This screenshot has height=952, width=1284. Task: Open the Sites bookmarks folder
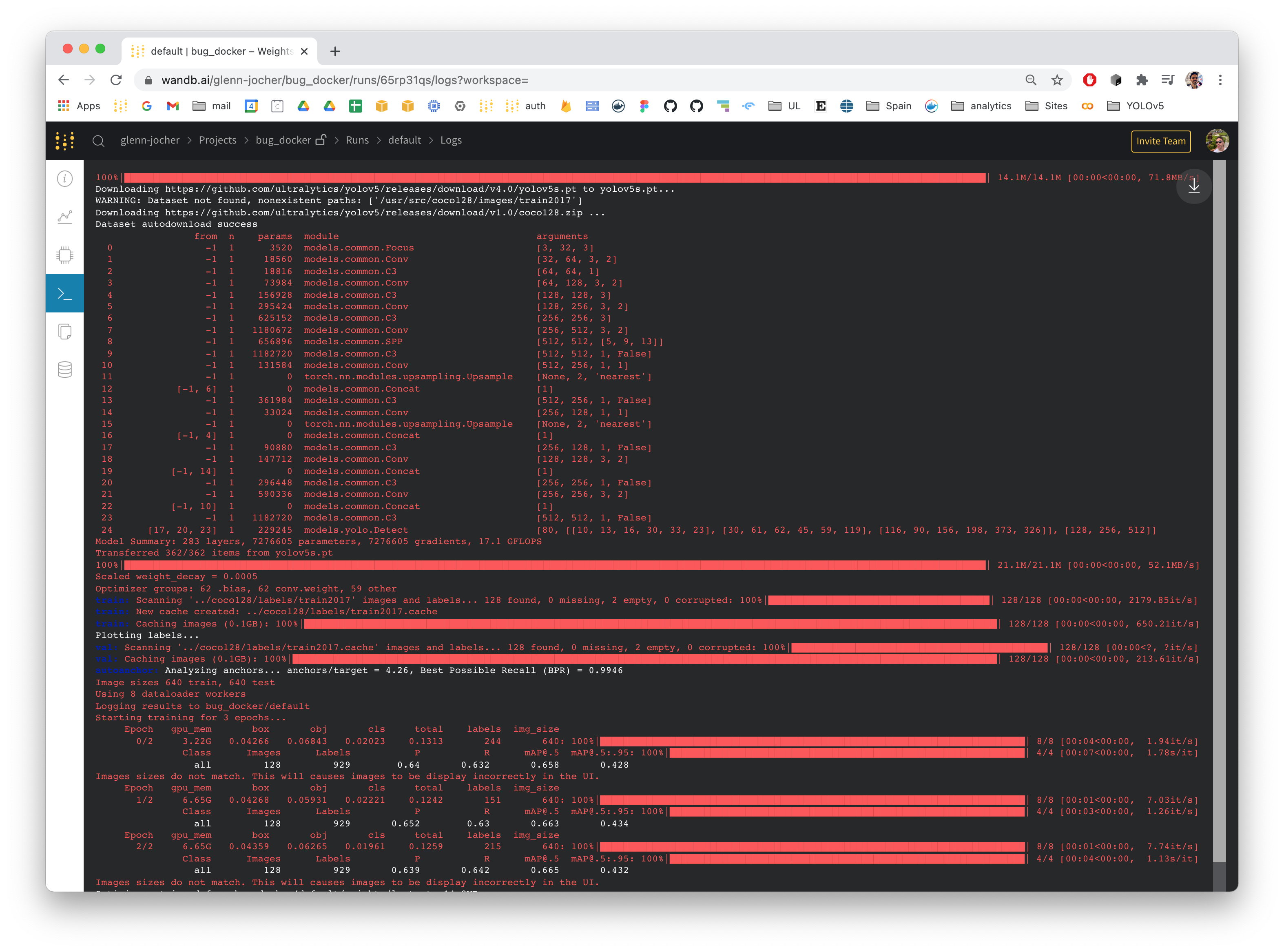tap(1047, 106)
